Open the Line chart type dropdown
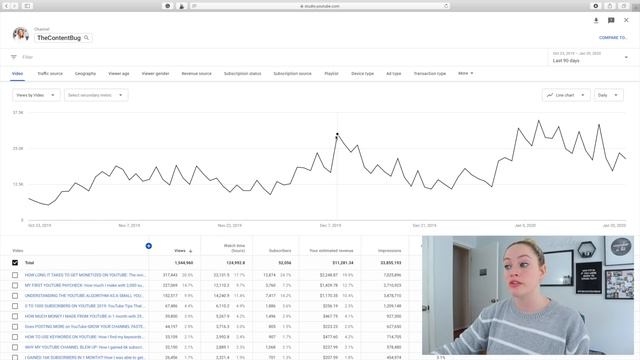The width and height of the screenshot is (640, 360). pos(566,95)
